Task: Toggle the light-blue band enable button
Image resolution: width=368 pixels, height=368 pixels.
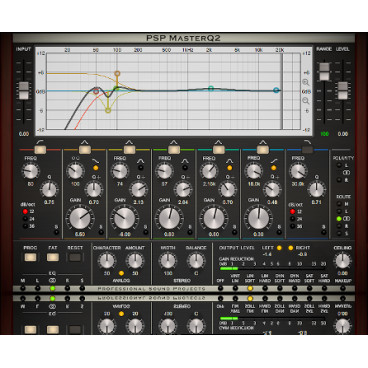Action: 263,150
